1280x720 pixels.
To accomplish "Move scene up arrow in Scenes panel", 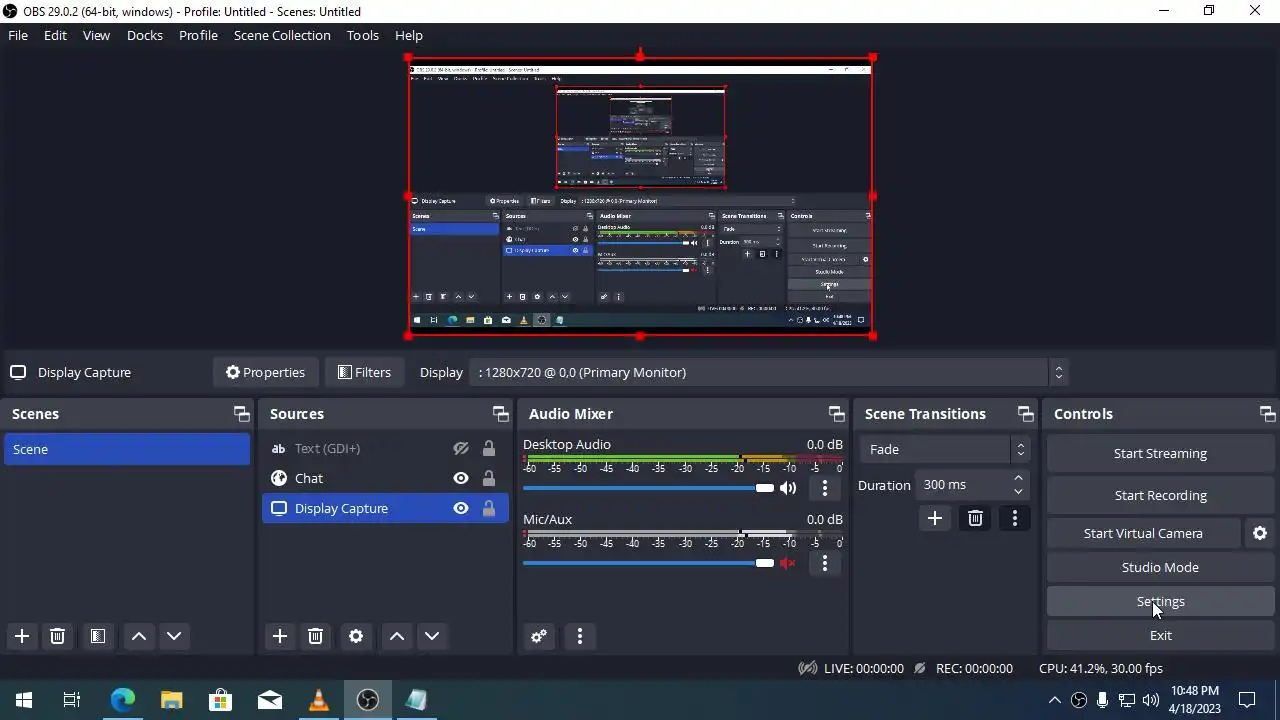I will coord(139,636).
